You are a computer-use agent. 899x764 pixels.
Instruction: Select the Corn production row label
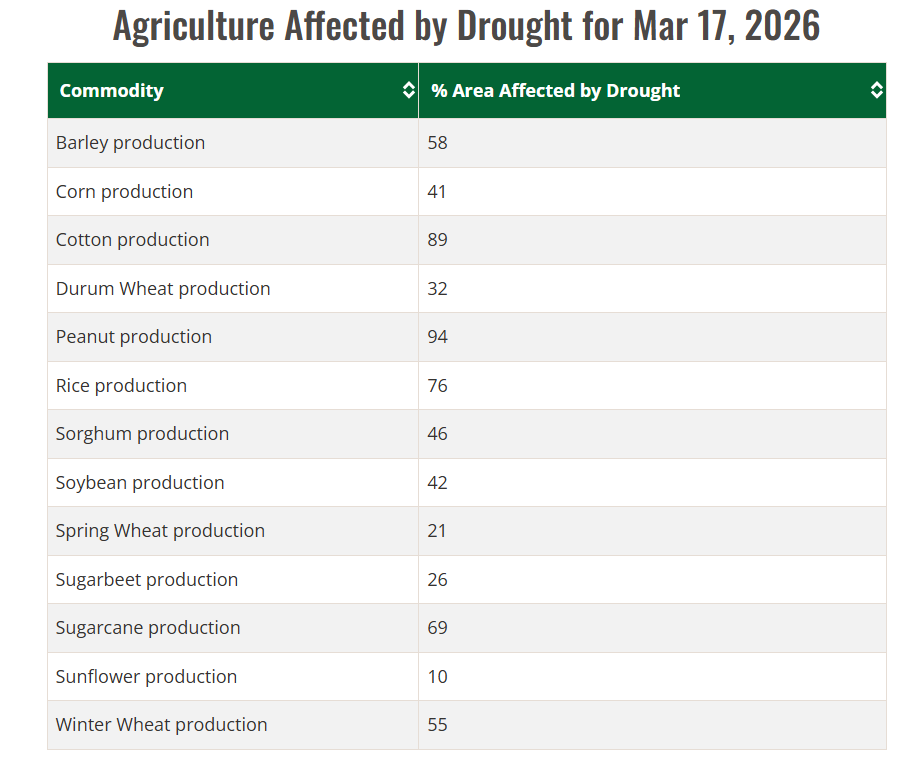pos(124,192)
